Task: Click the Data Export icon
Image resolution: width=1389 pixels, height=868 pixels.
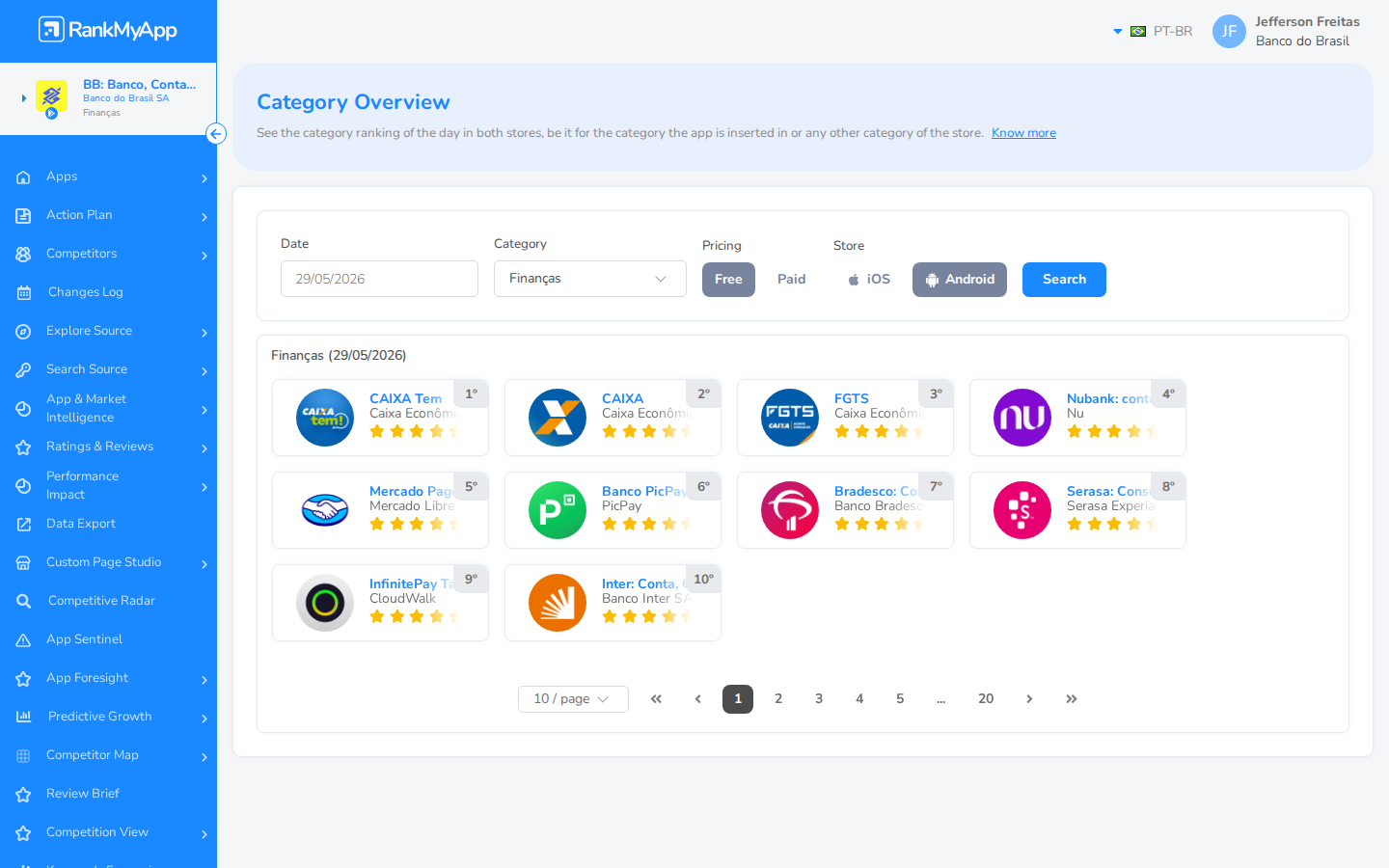Action: pos(23,525)
